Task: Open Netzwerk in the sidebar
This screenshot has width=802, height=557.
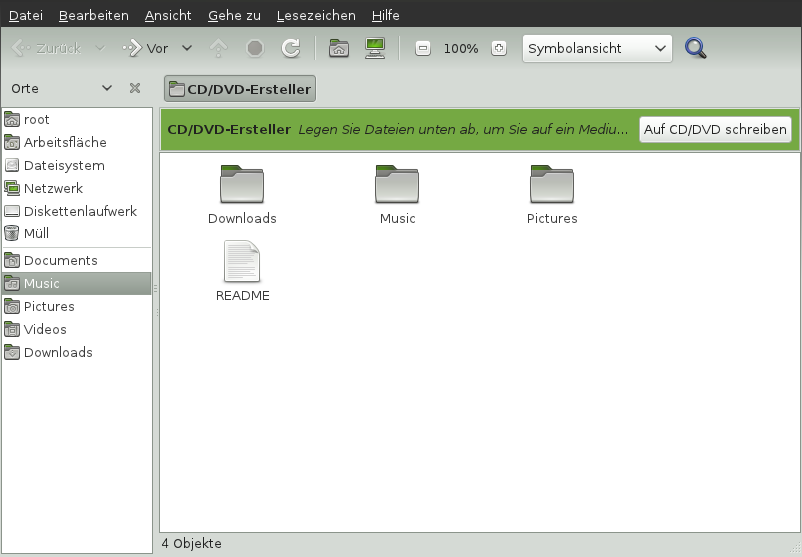Action: click(53, 188)
